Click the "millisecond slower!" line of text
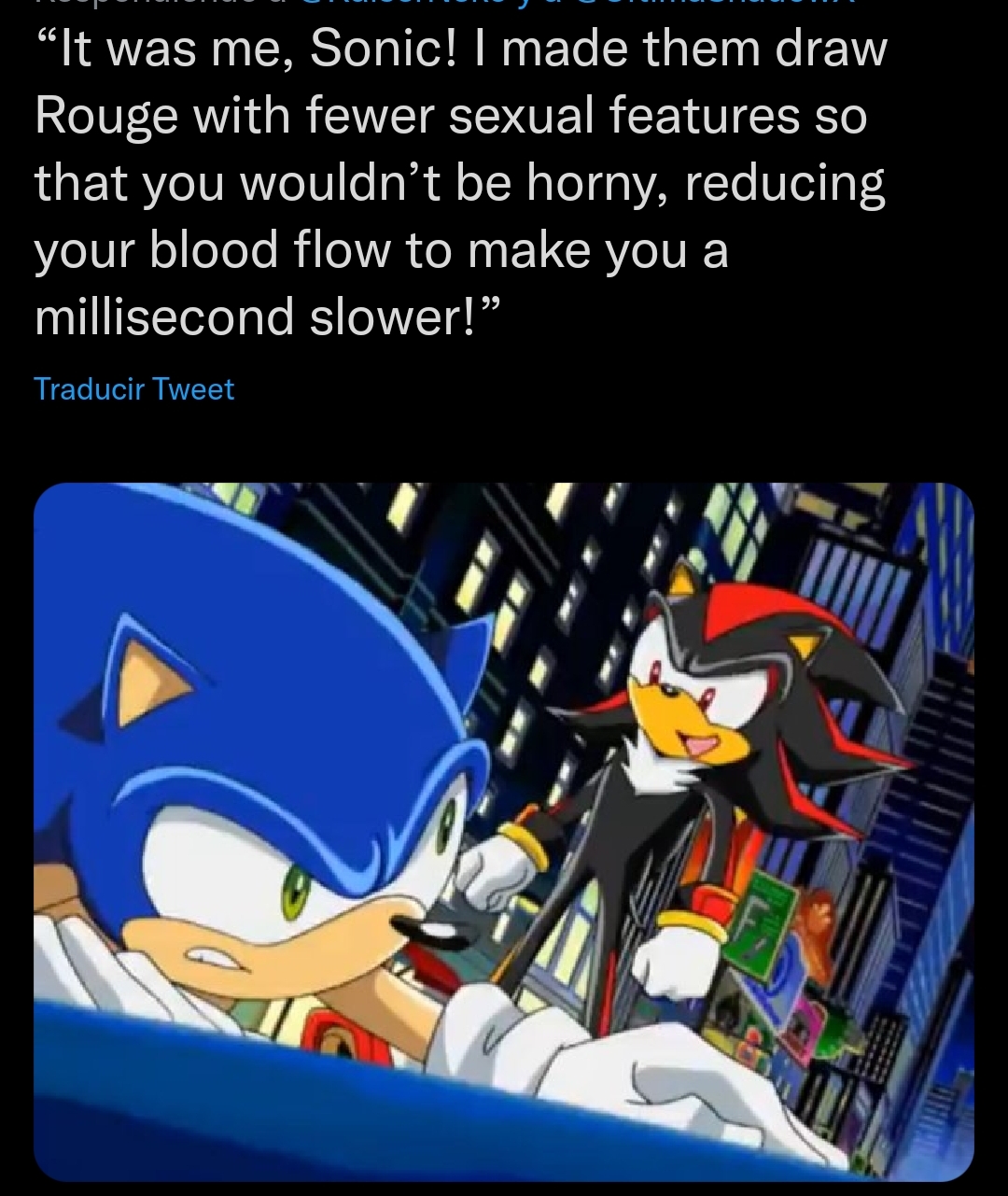The image size is (1008, 1196). 269,317
